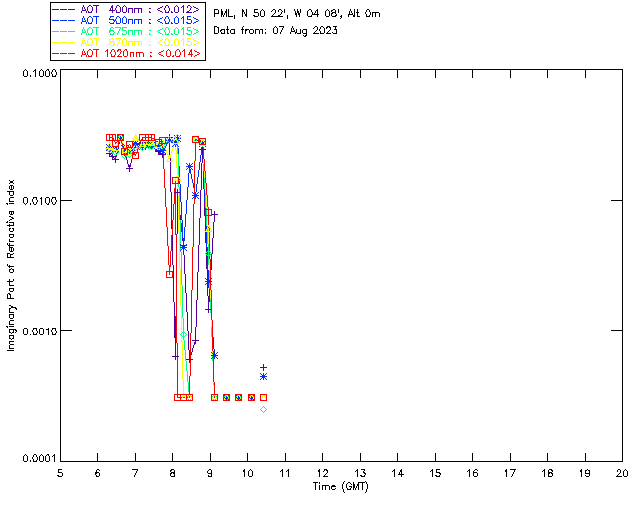Select the 20 tick label on time axis
640x512 pixels.
(x=622, y=473)
